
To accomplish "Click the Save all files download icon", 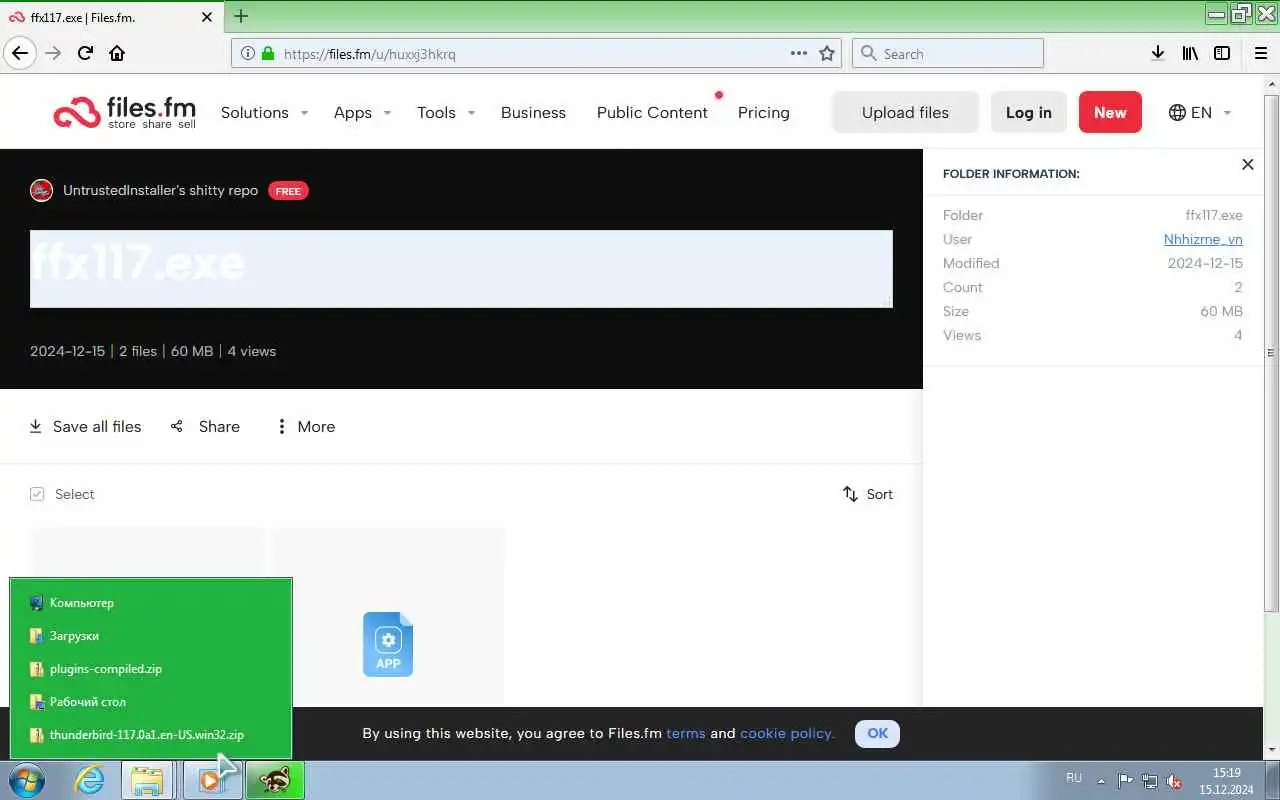I will (x=36, y=426).
